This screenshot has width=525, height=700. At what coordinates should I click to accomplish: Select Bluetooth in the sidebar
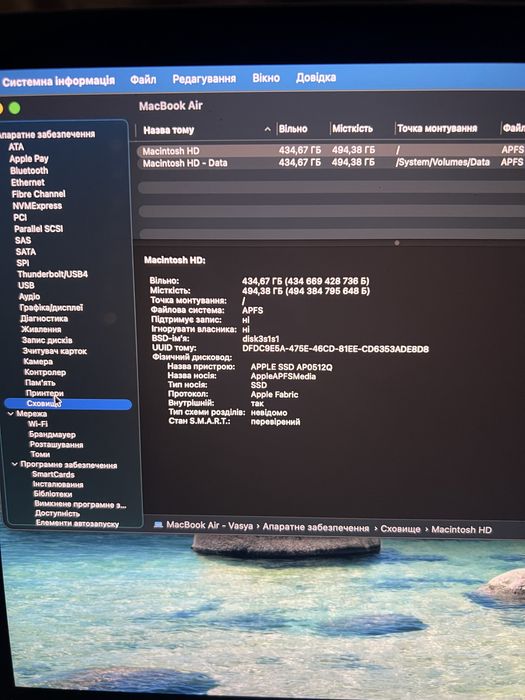point(29,171)
